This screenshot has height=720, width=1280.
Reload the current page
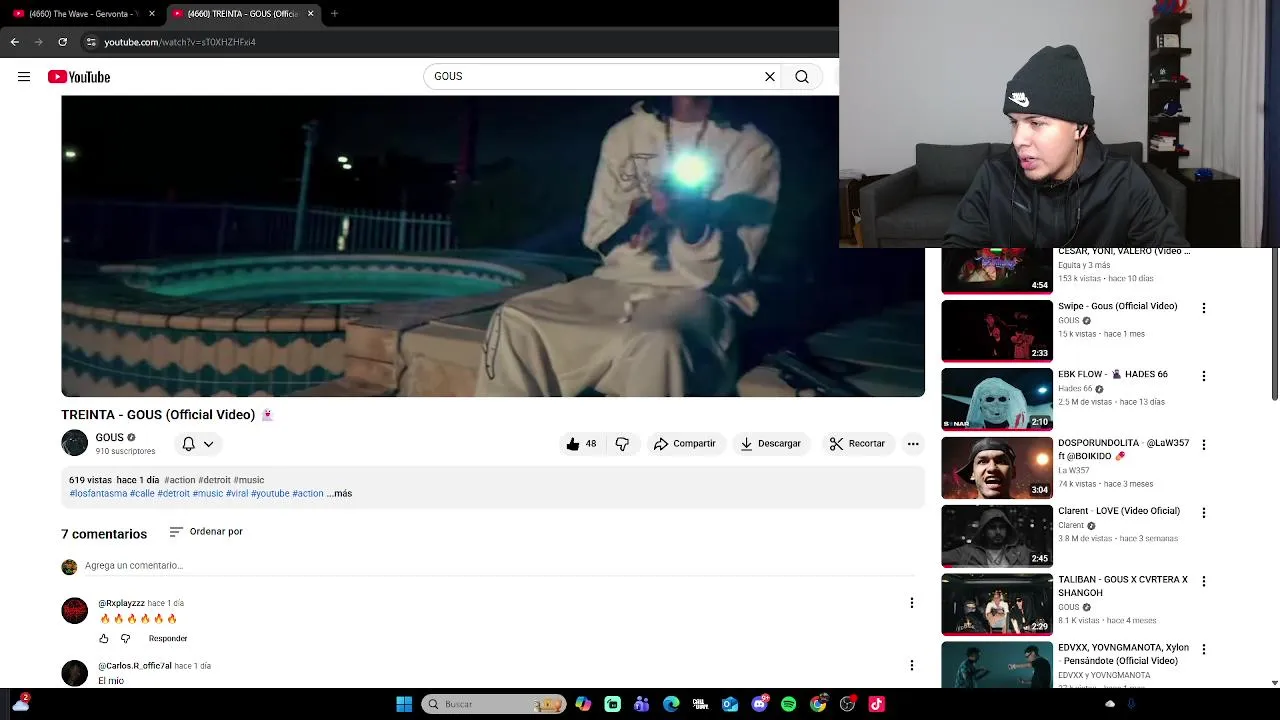point(62,42)
